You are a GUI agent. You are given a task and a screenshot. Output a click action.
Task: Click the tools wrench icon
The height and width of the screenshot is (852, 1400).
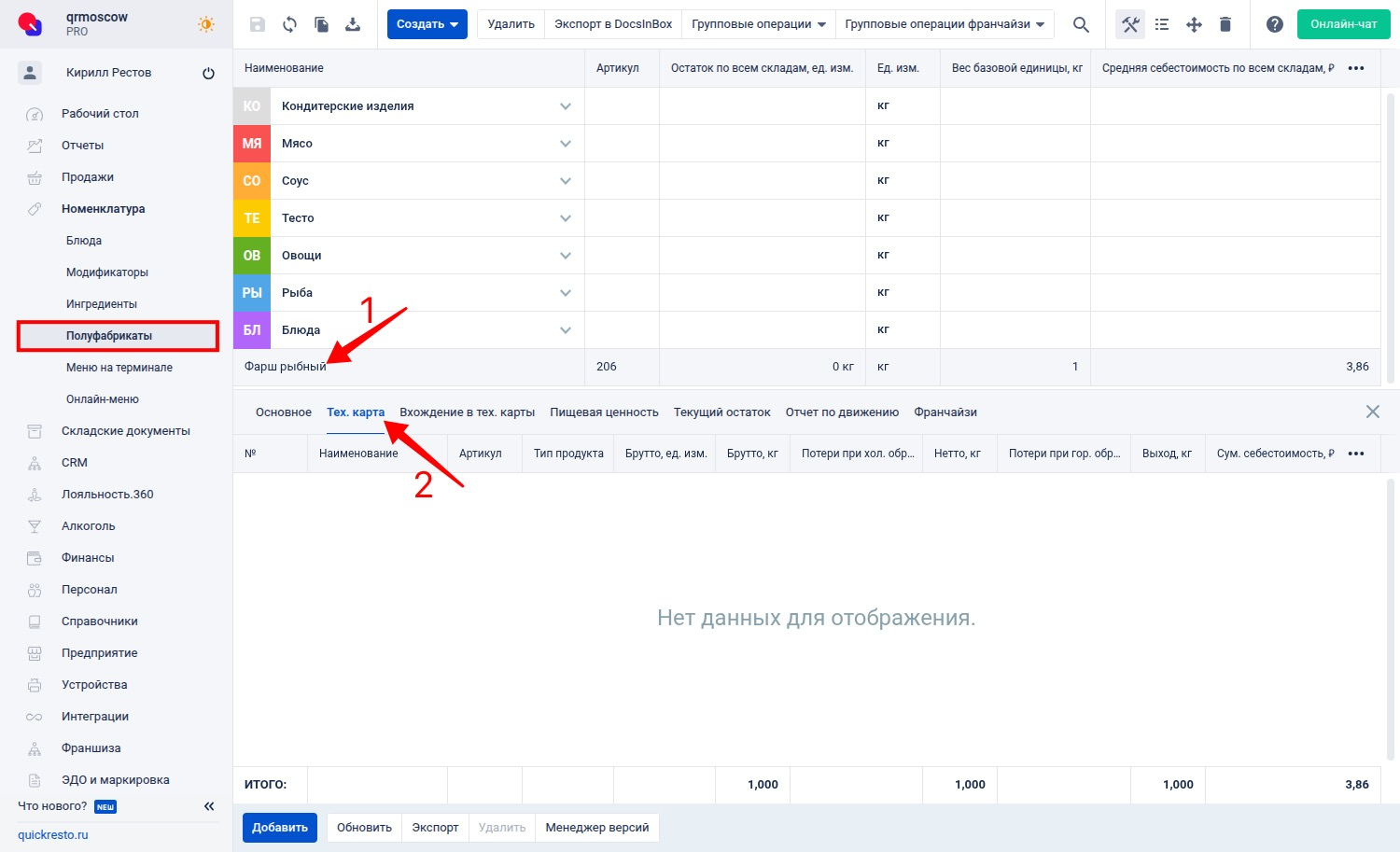[x=1130, y=24]
